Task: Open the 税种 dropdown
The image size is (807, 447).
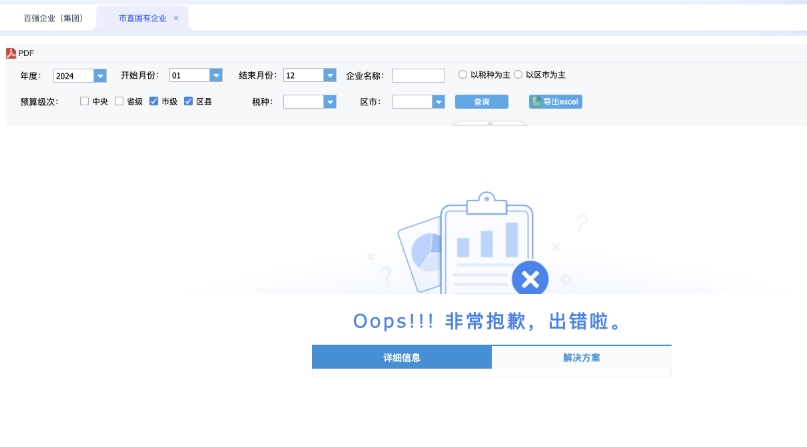Action: point(330,101)
